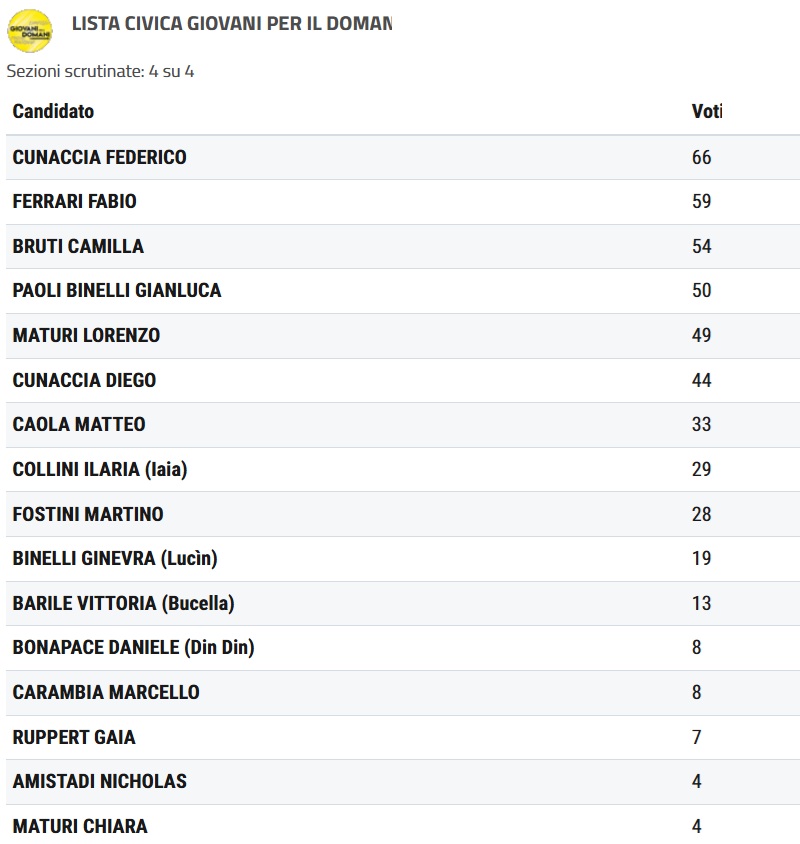This screenshot has width=800, height=844.
Task: Click Bonapace Daniele (Din Din) row
Action: pyautogui.click(x=133, y=647)
